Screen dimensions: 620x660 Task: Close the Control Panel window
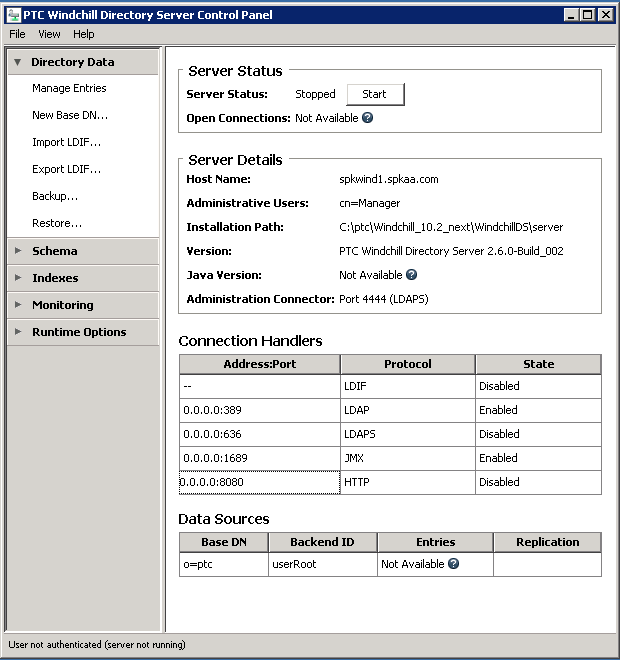(x=605, y=15)
